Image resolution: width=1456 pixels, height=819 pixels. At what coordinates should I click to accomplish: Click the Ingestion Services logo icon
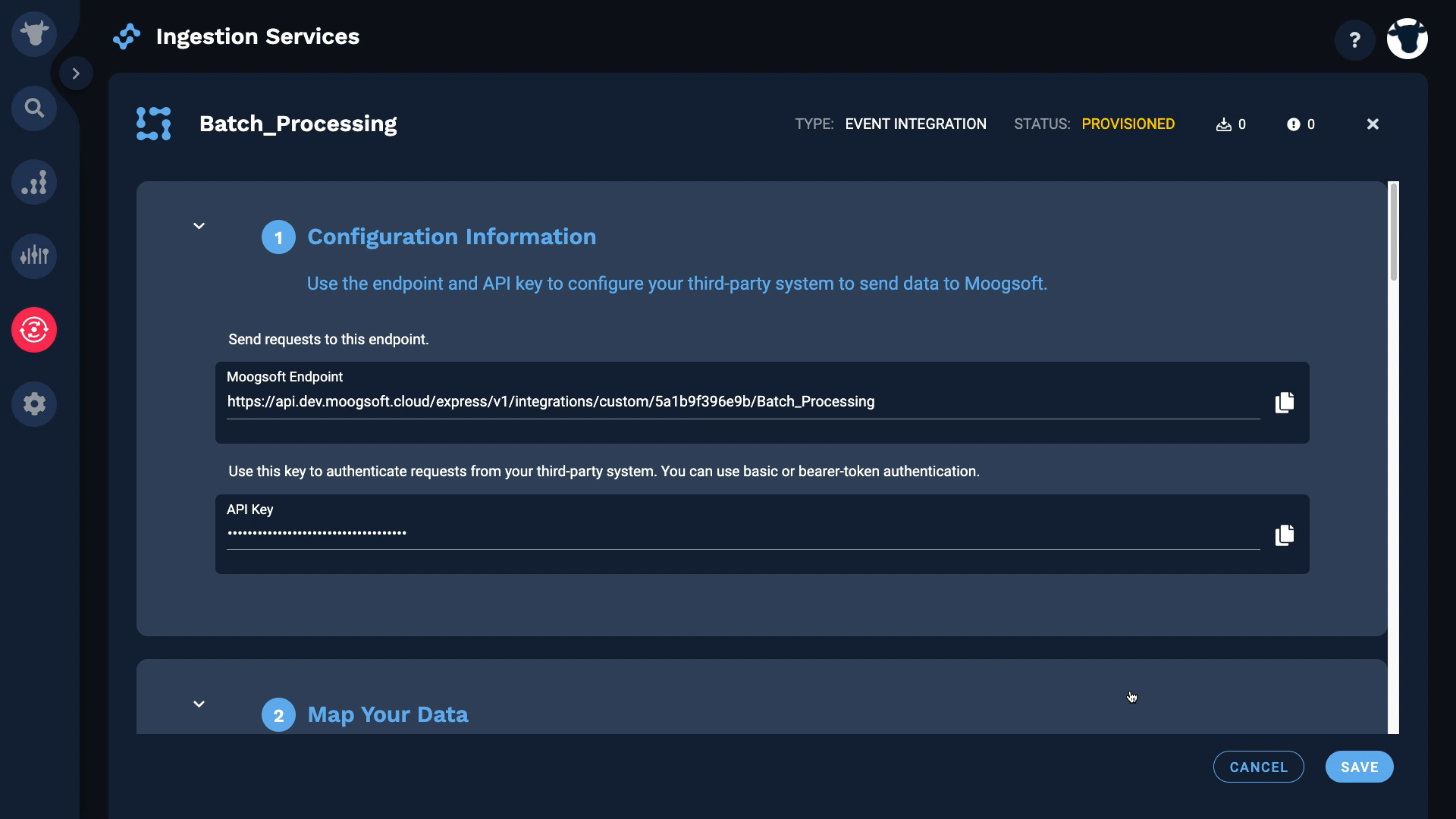point(127,36)
